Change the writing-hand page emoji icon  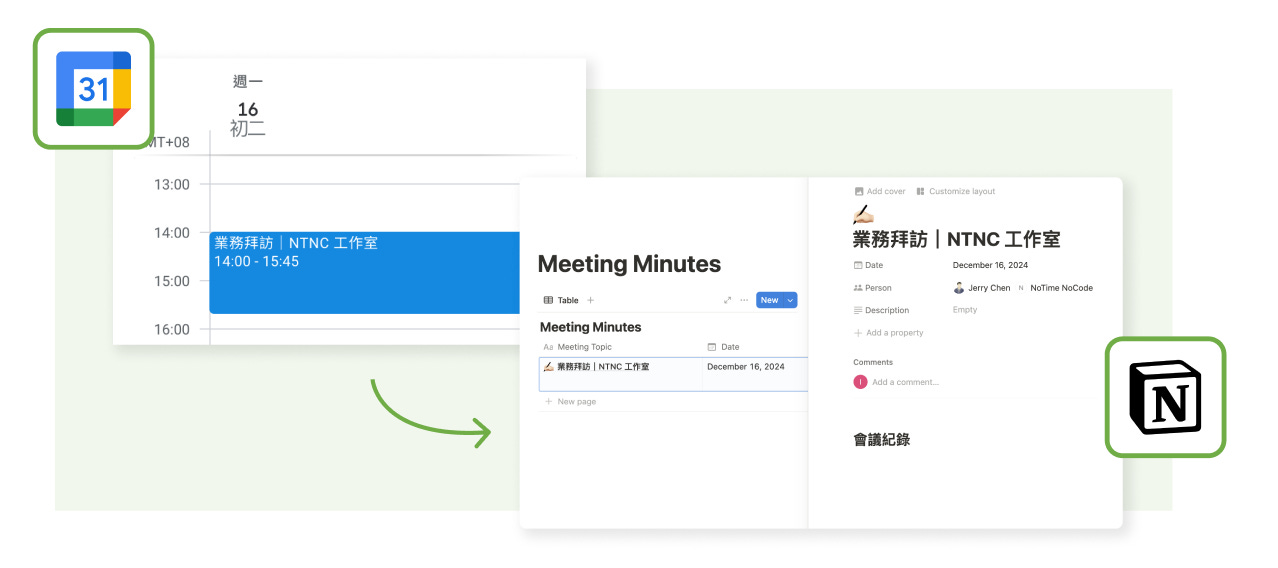pyautogui.click(x=863, y=214)
